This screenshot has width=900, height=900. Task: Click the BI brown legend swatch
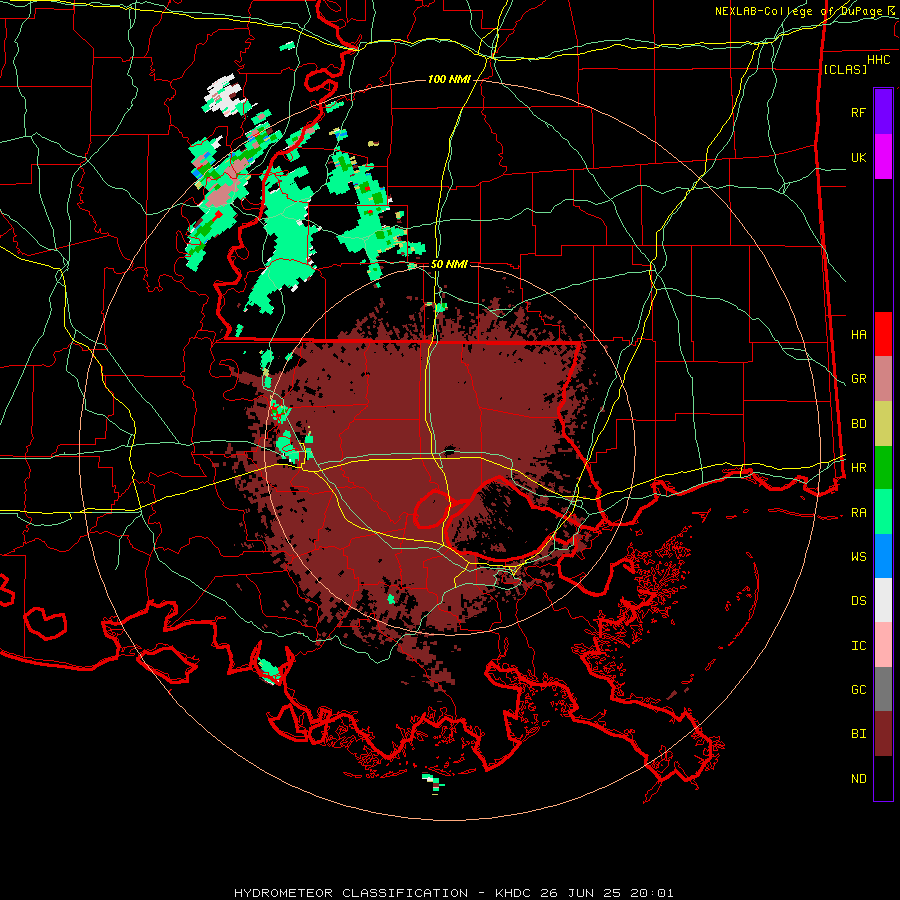(883, 734)
